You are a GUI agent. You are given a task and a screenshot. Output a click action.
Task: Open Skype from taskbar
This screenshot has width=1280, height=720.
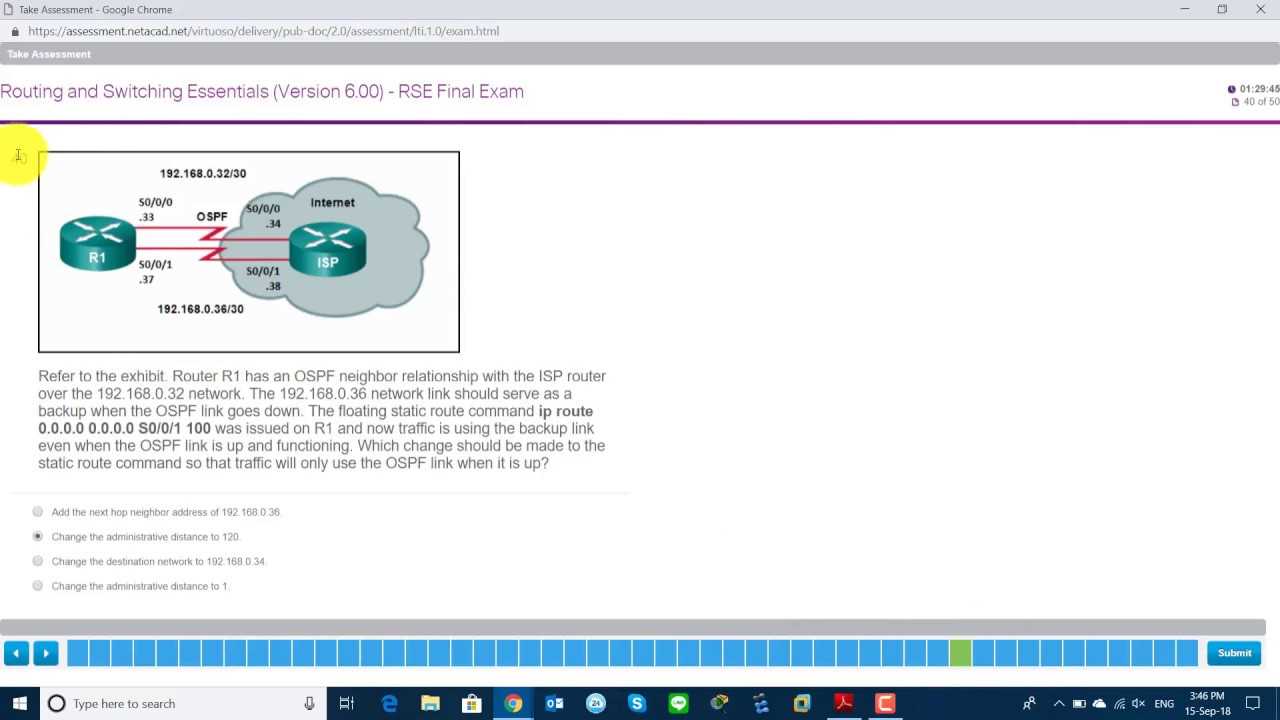(636, 703)
